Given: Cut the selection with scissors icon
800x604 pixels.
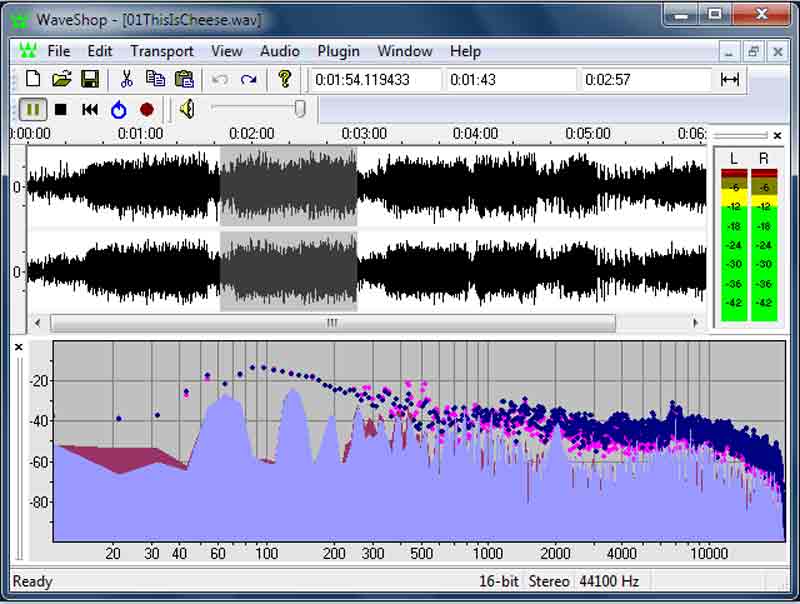Looking at the screenshot, I should pos(127,79).
